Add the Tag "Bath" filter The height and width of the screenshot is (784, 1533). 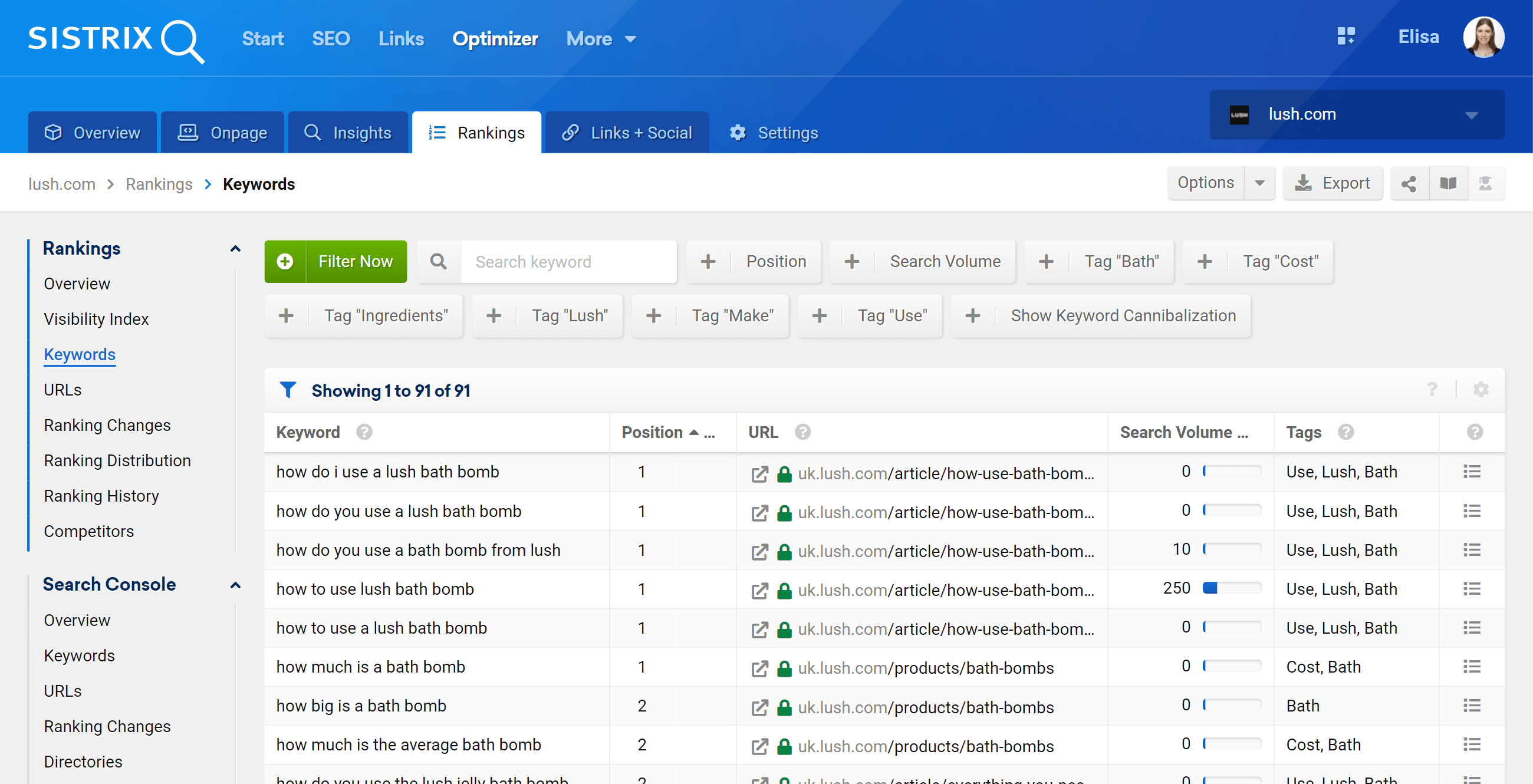pyautogui.click(x=1099, y=262)
